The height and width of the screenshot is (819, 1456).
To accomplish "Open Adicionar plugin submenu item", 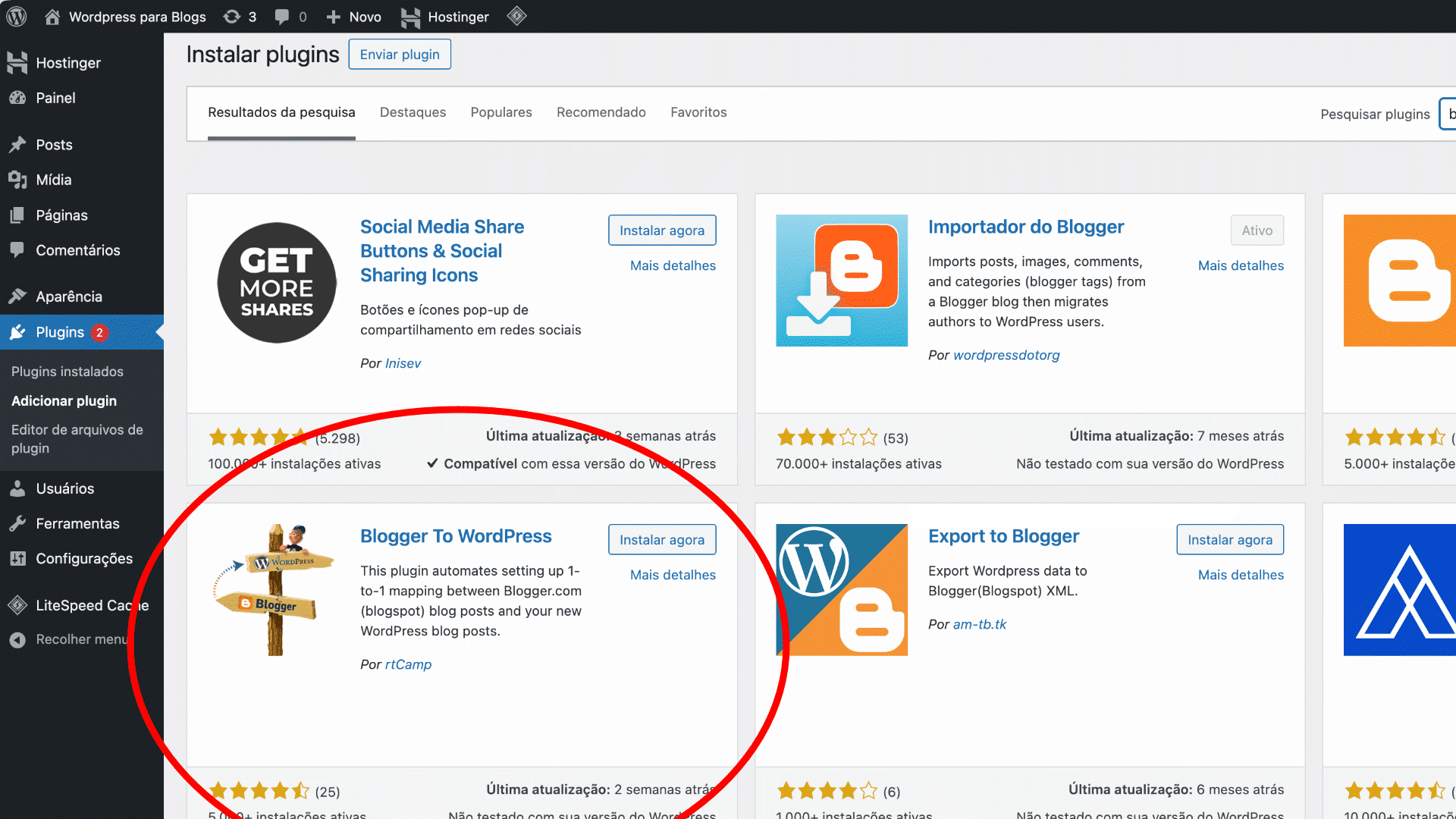I will pyautogui.click(x=64, y=401).
